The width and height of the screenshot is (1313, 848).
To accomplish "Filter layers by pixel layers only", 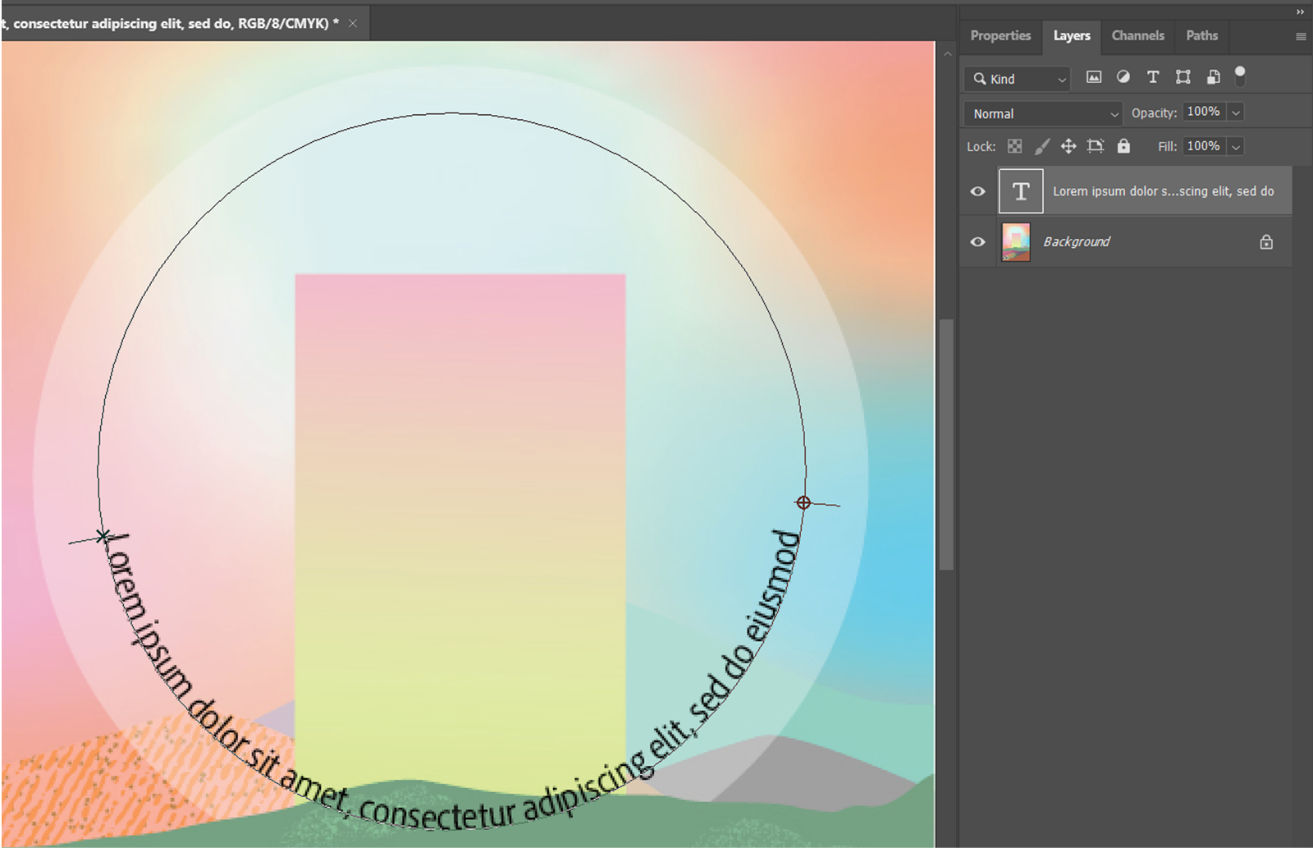I will pos(1093,77).
